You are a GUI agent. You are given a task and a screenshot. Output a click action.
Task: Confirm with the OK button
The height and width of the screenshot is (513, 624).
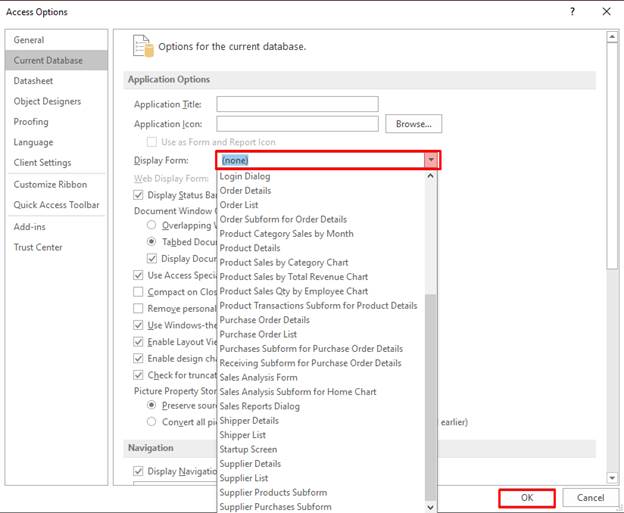(527, 497)
